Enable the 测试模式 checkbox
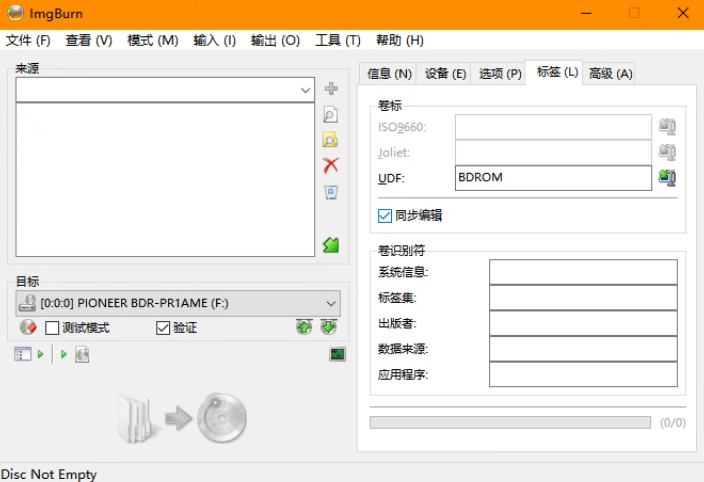Viewport: 704px width, 482px height. (x=52, y=328)
